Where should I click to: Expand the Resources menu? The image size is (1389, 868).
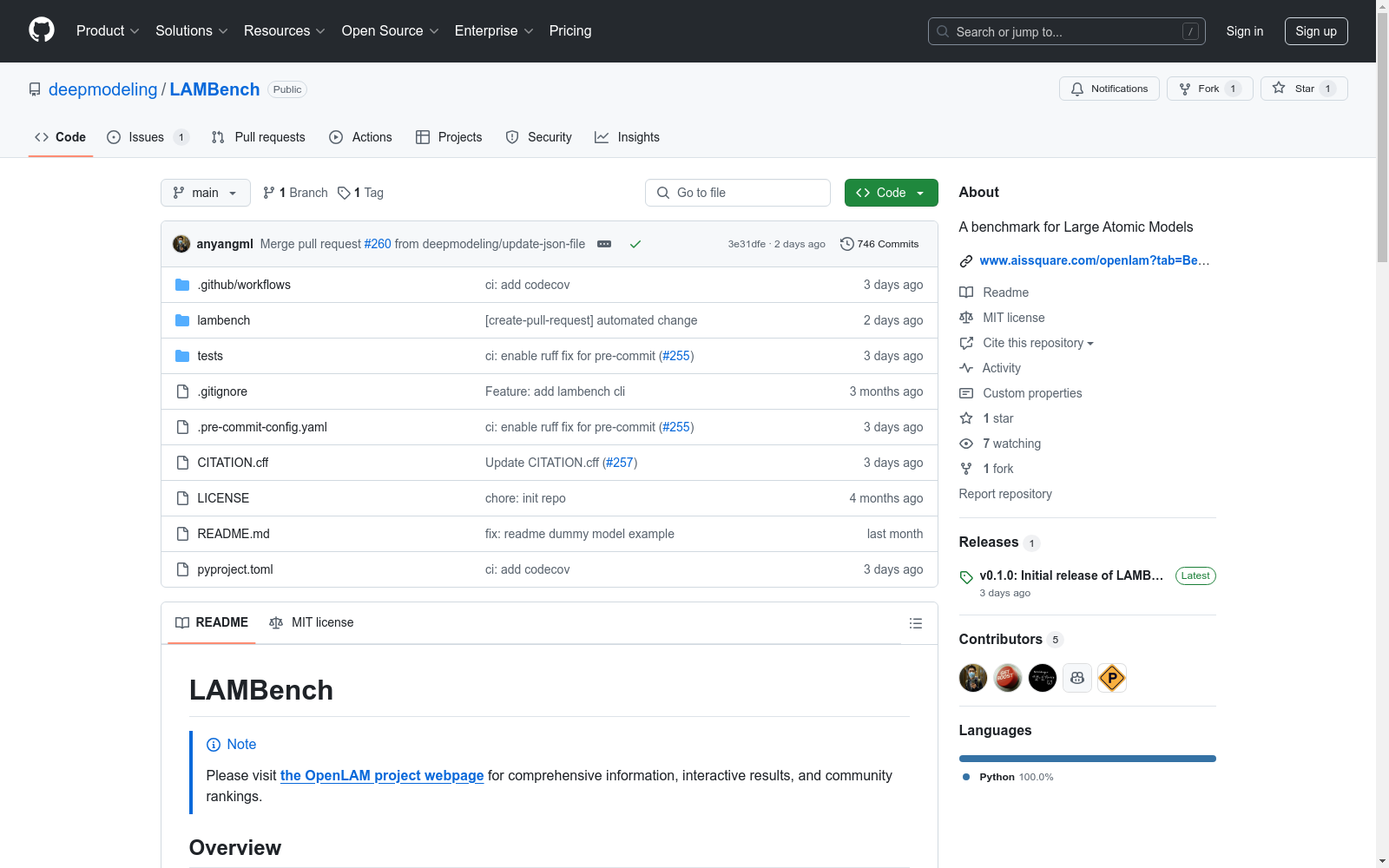285,31
